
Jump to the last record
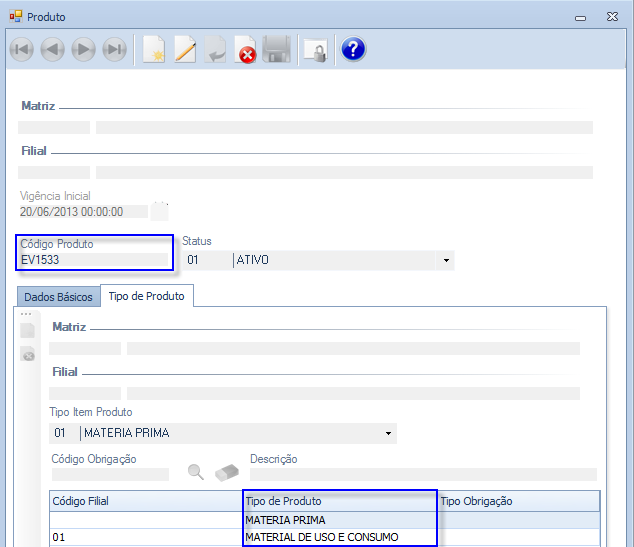(115, 50)
